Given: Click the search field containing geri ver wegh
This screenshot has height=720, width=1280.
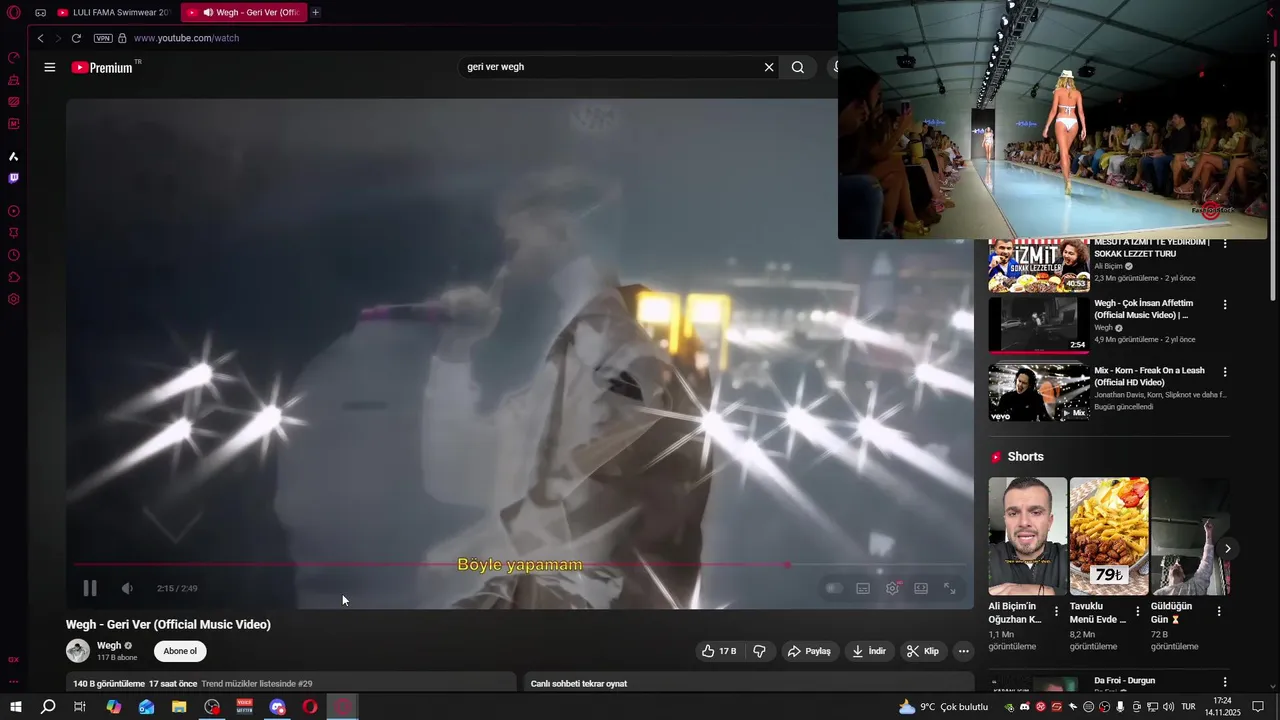Looking at the screenshot, I should pyautogui.click(x=610, y=67).
